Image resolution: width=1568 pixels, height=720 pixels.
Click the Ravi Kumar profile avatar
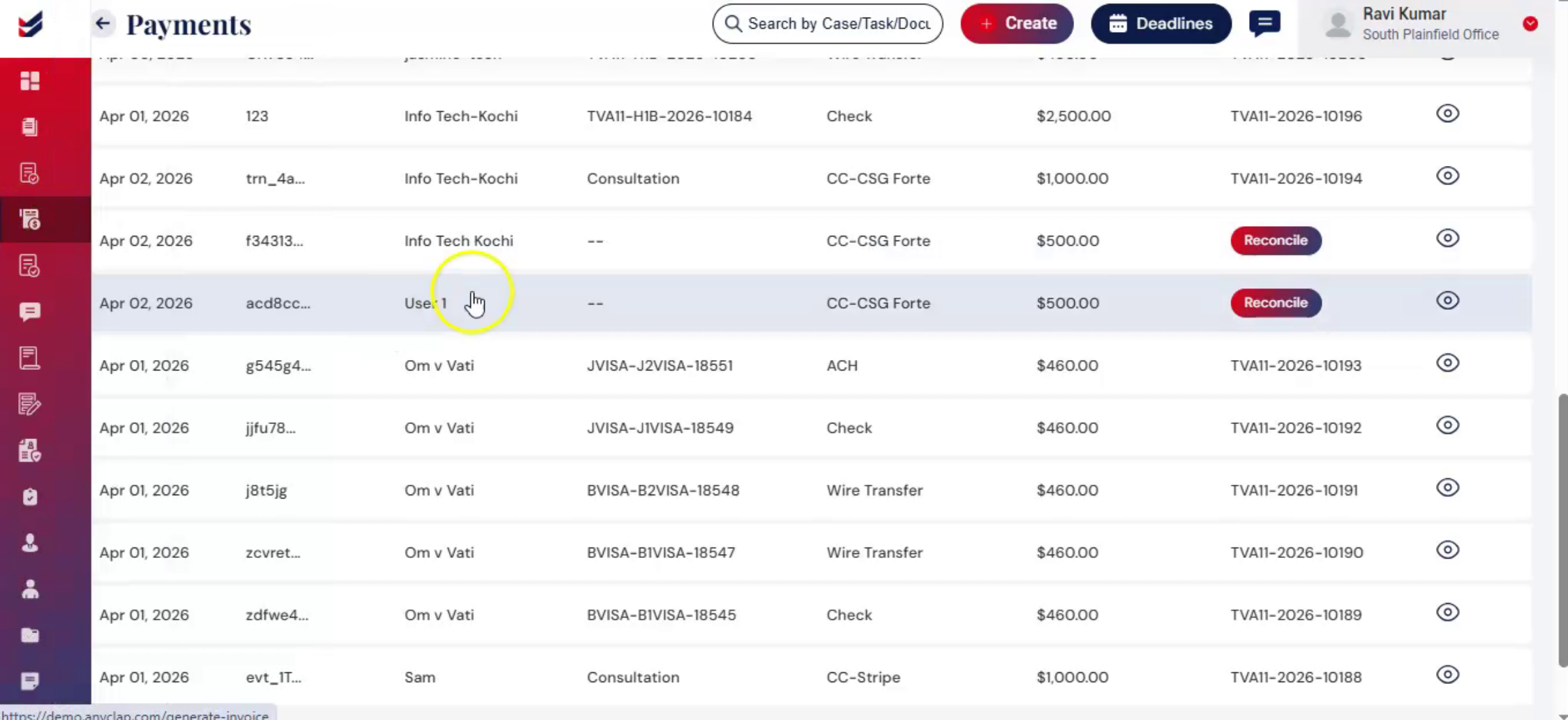[x=1337, y=24]
